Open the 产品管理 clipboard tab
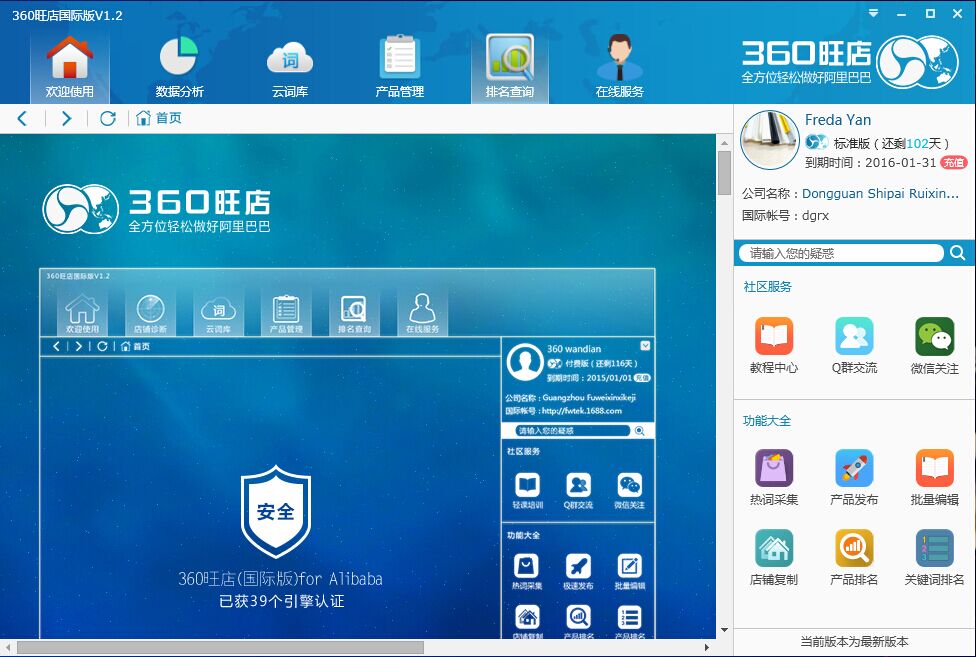976x657 pixels. [x=400, y=67]
